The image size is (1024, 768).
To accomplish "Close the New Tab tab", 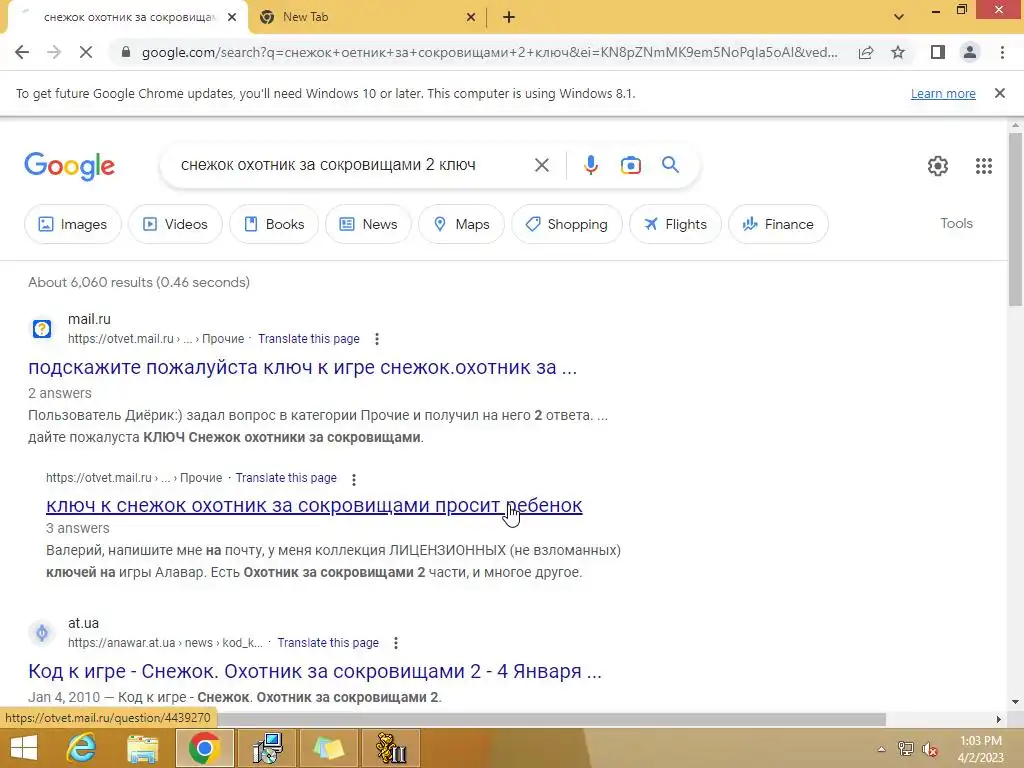I will click(471, 18).
